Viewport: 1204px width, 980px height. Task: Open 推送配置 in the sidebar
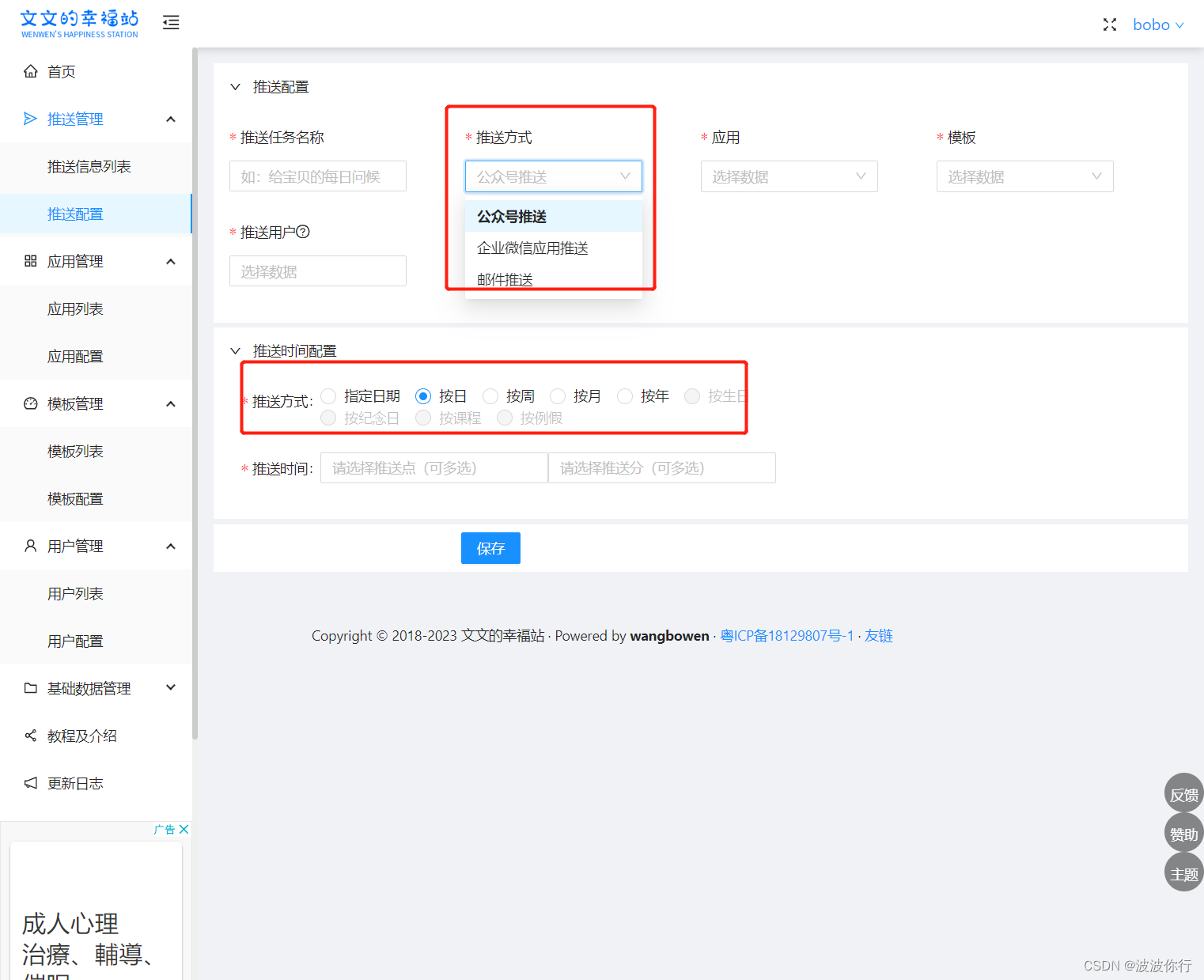coord(96,214)
